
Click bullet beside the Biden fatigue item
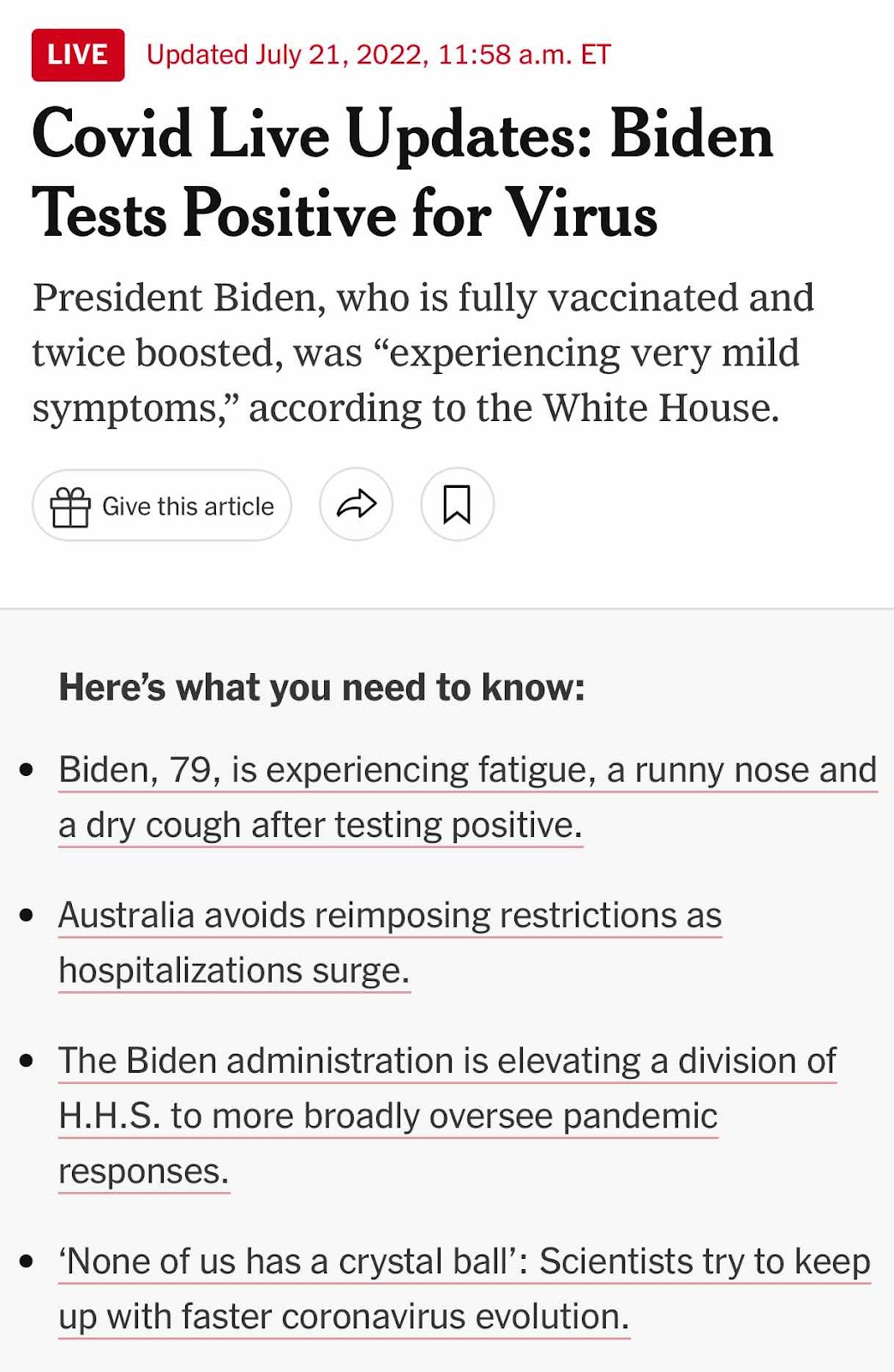pyautogui.click(x=27, y=770)
